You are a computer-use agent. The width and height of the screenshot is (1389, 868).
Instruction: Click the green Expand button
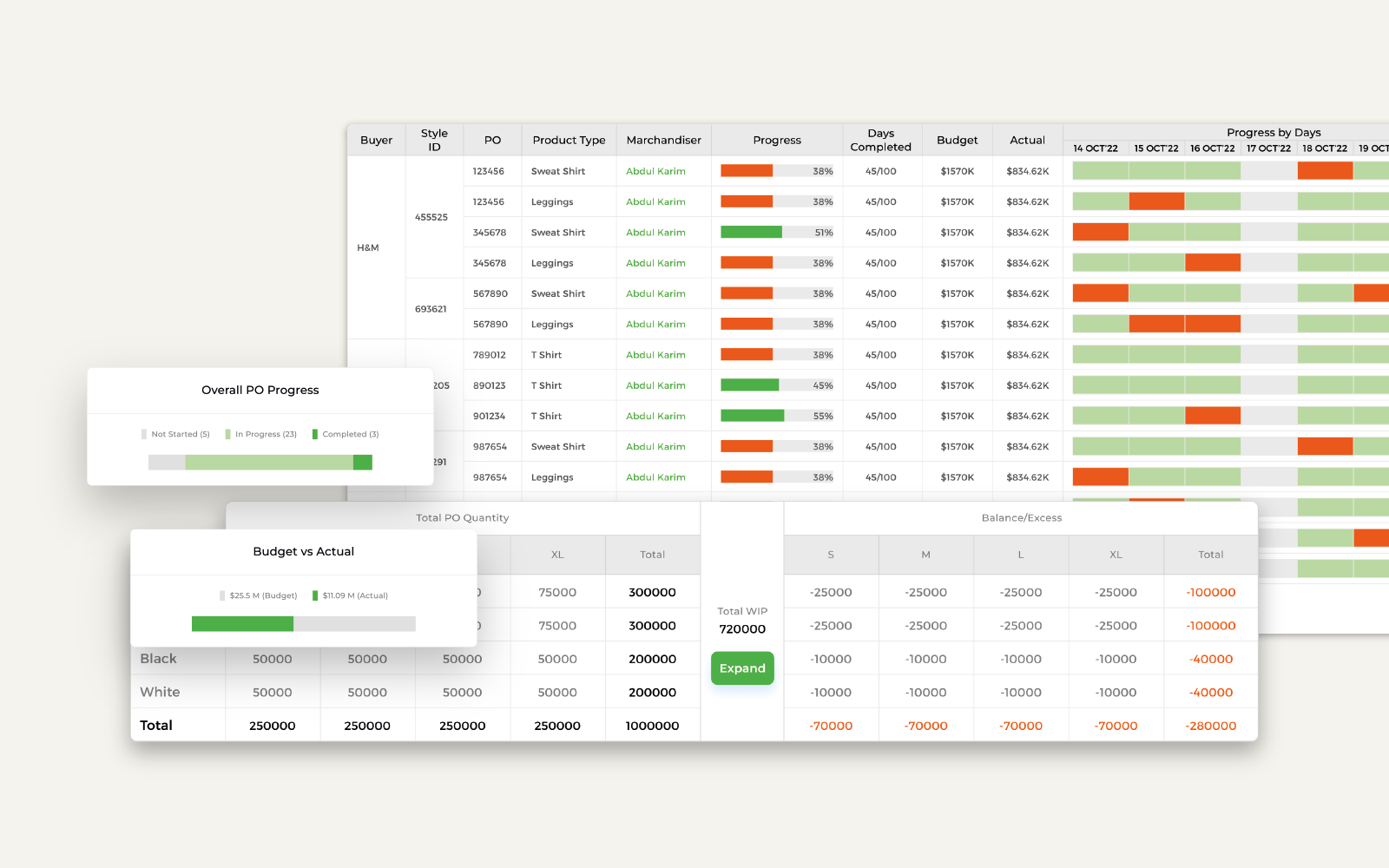(x=742, y=668)
